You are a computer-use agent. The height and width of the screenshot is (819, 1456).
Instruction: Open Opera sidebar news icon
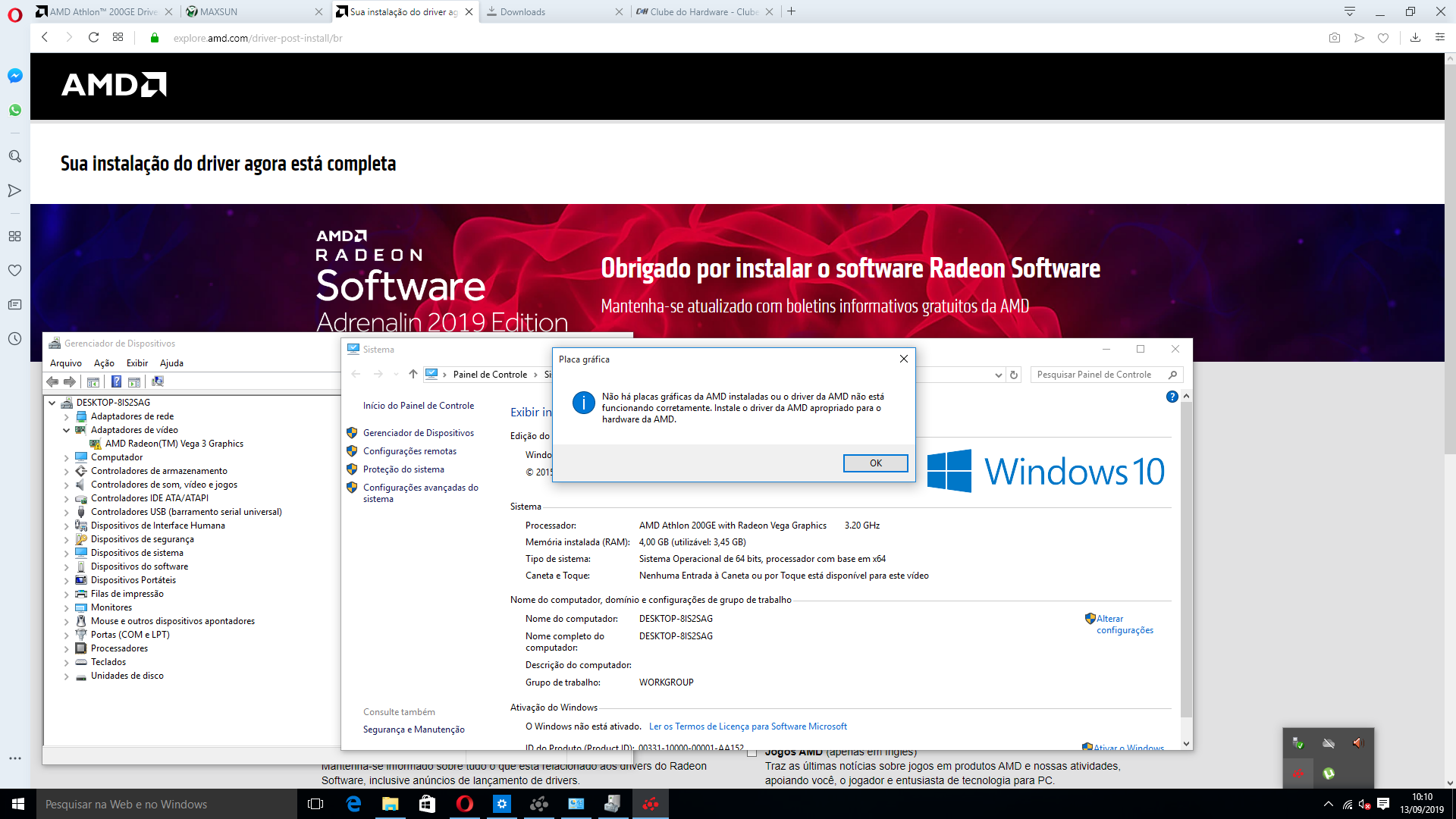[15, 304]
